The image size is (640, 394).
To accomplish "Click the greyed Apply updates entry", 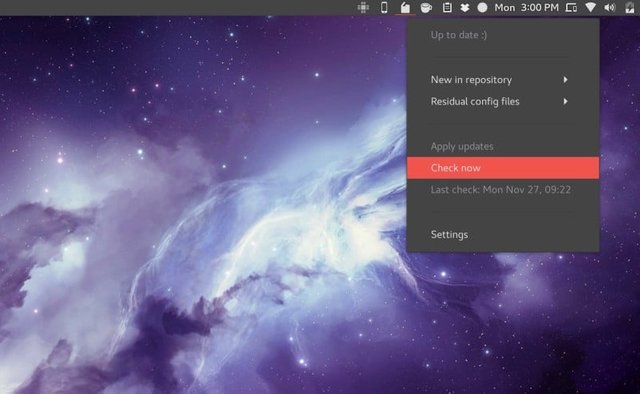I will 503,146.
